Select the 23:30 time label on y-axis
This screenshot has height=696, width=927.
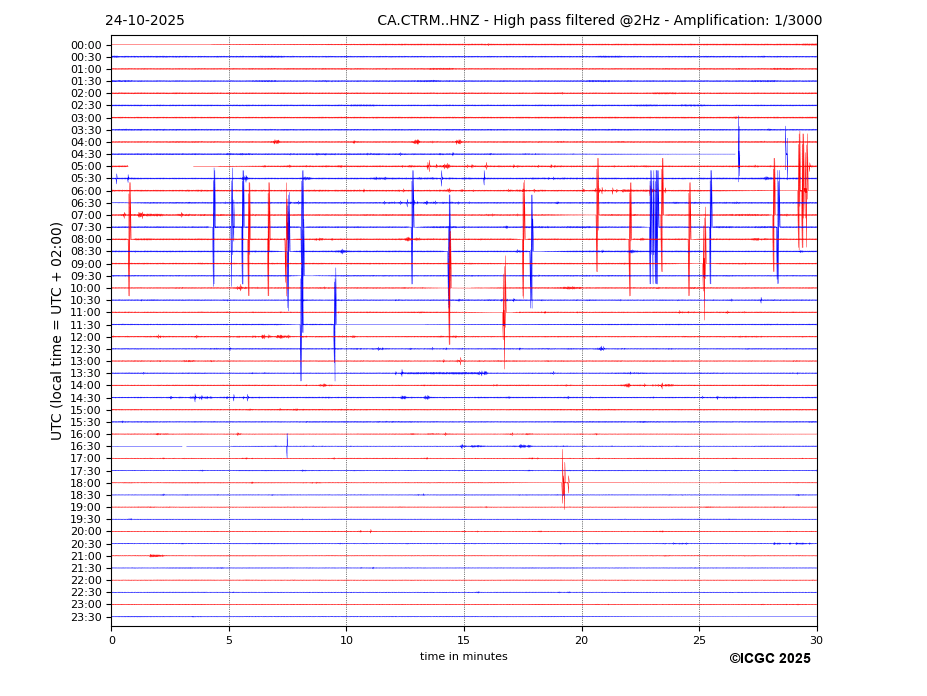tap(85, 617)
